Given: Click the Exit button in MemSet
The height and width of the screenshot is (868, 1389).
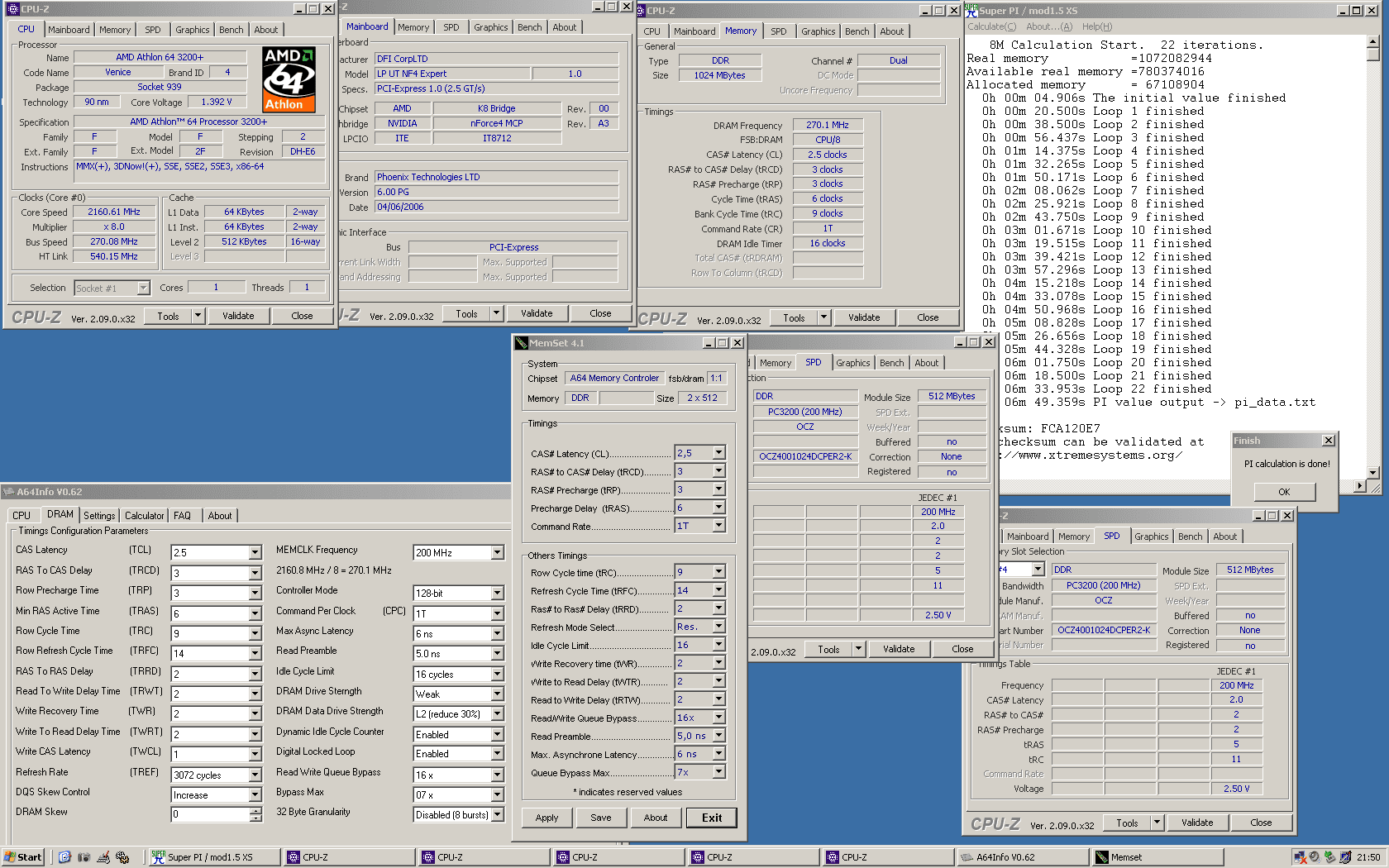Looking at the screenshot, I should [x=712, y=818].
